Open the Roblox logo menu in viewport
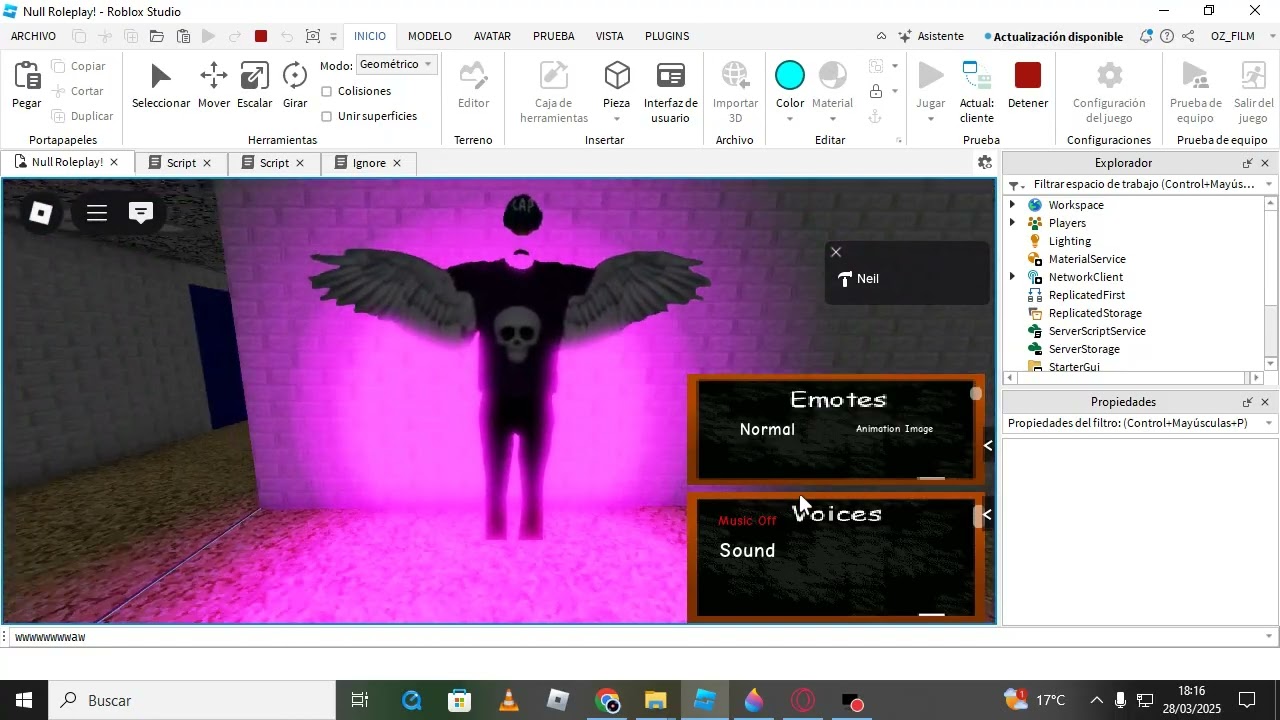This screenshot has height=720, width=1280. (41, 213)
